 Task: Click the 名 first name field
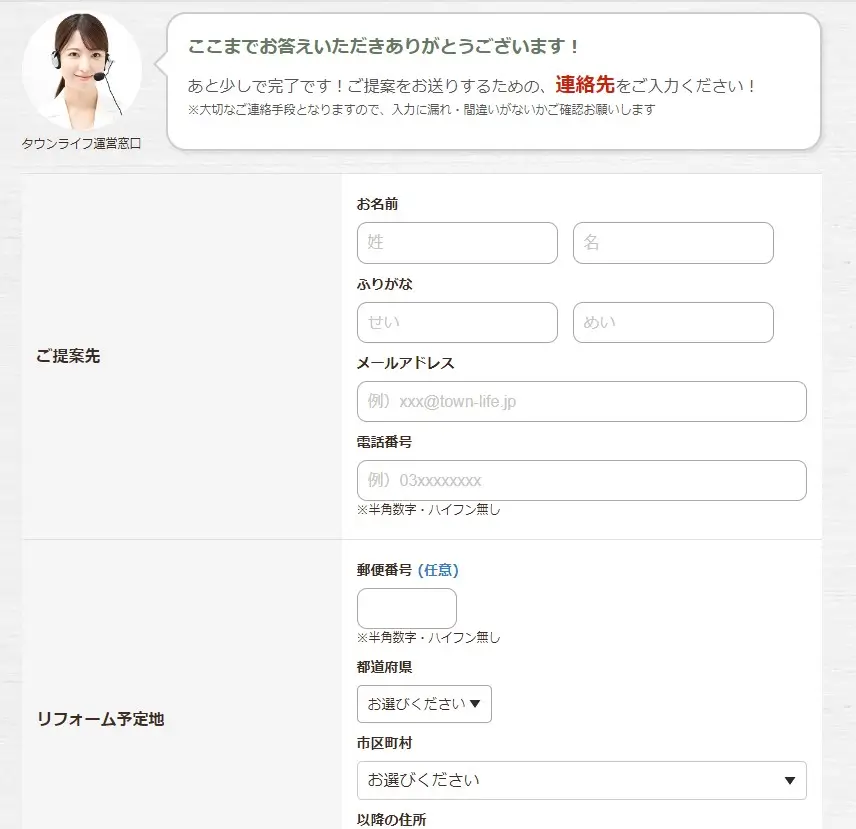coord(673,243)
